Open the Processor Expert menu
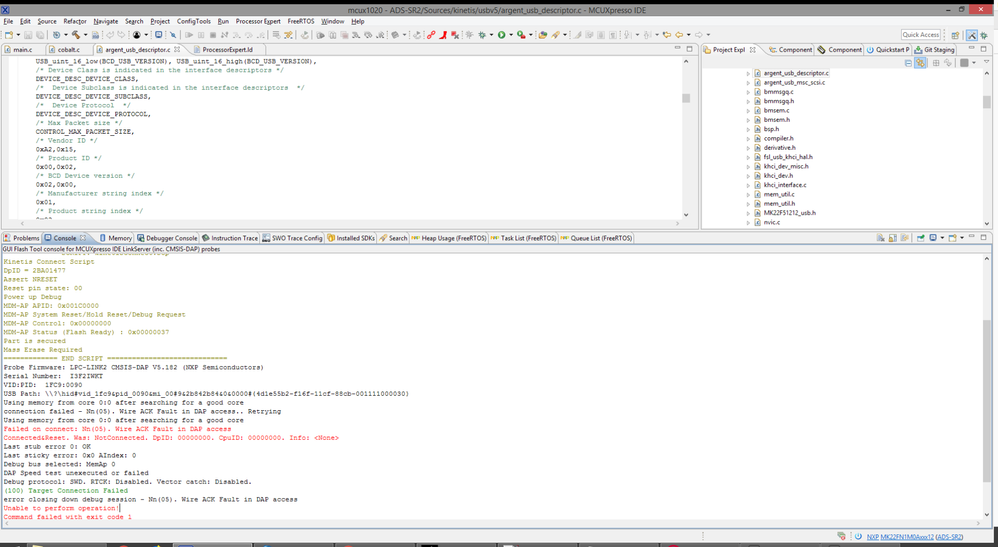The height and width of the screenshot is (547, 998). pyautogui.click(x=258, y=21)
